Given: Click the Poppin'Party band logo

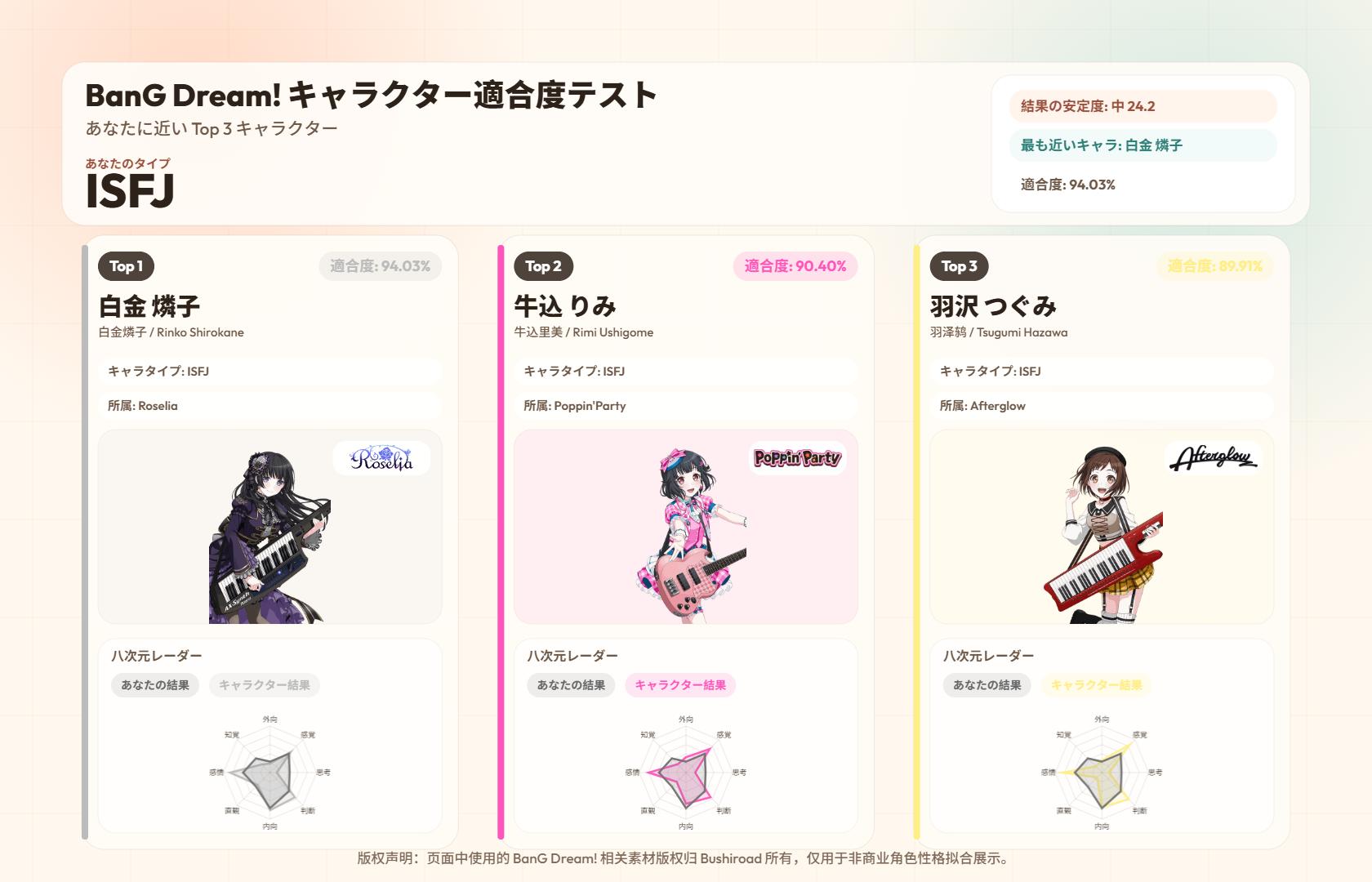Looking at the screenshot, I should pyautogui.click(x=797, y=458).
